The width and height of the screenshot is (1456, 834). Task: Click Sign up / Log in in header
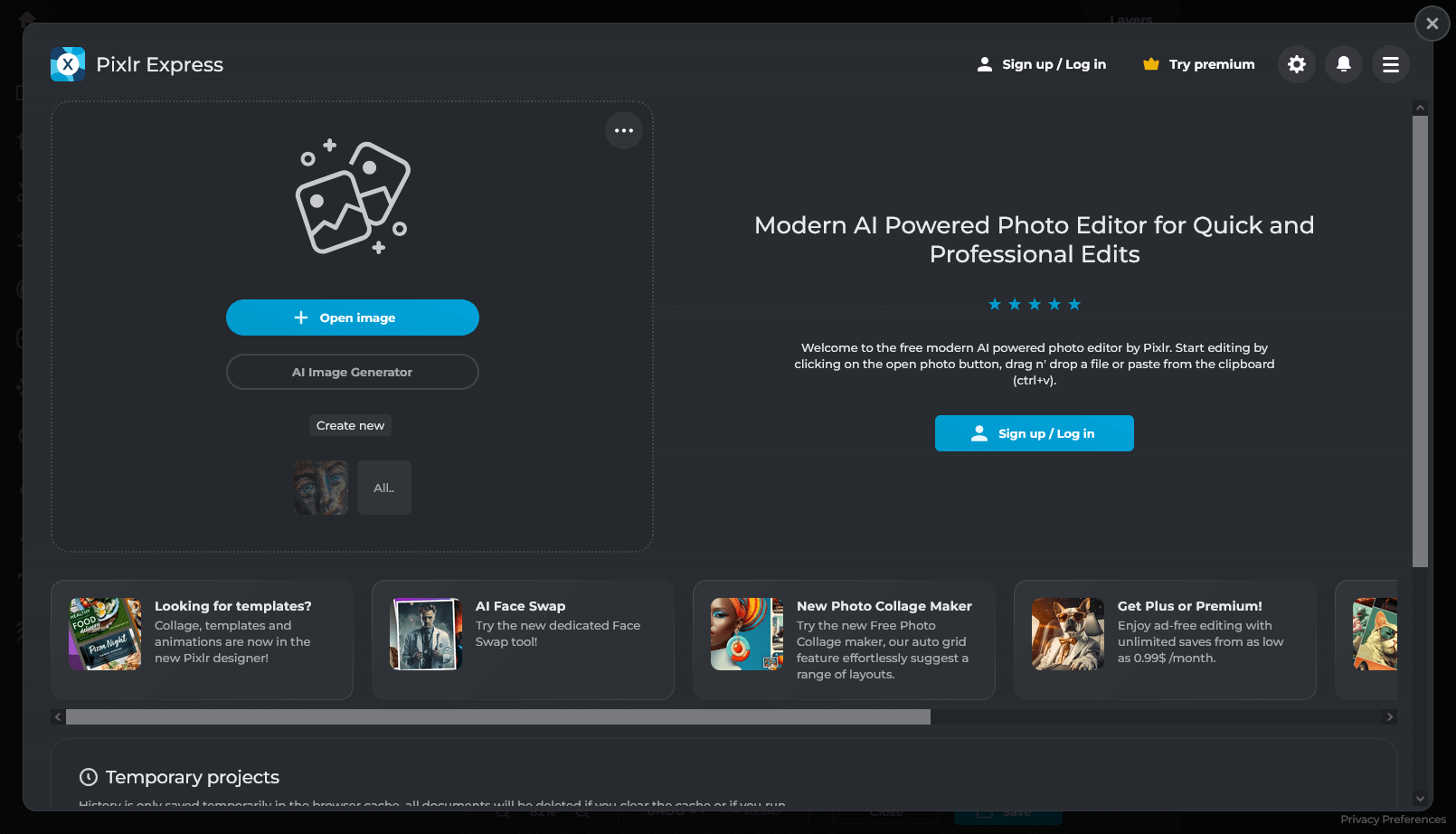pyautogui.click(x=1042, y=64)
